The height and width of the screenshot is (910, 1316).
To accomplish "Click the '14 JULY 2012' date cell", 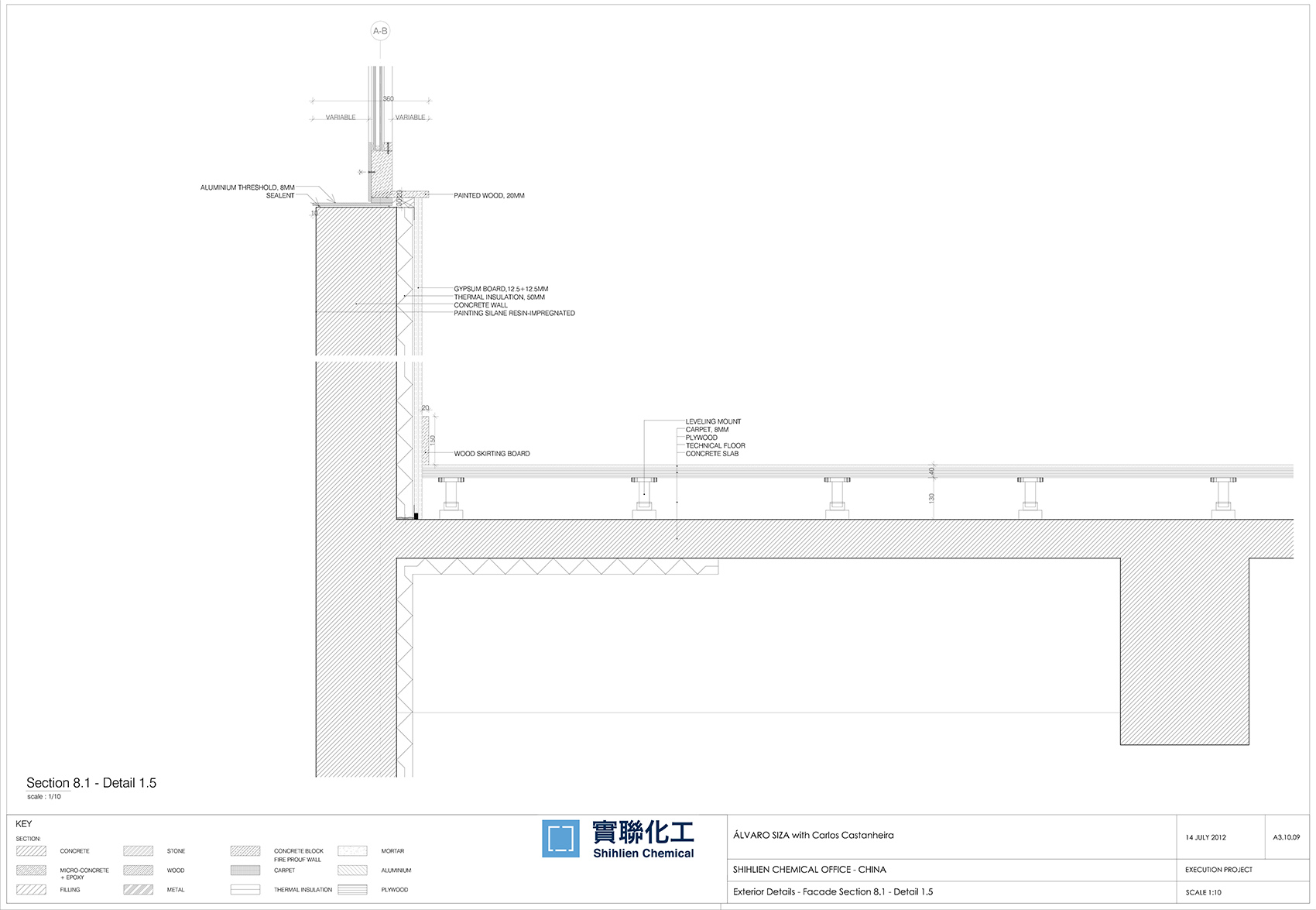I will 1206,837.
